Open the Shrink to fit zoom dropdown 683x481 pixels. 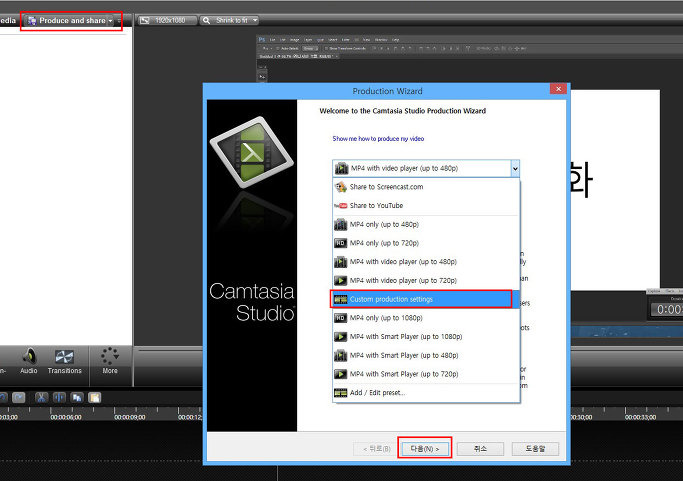(229, 20)
